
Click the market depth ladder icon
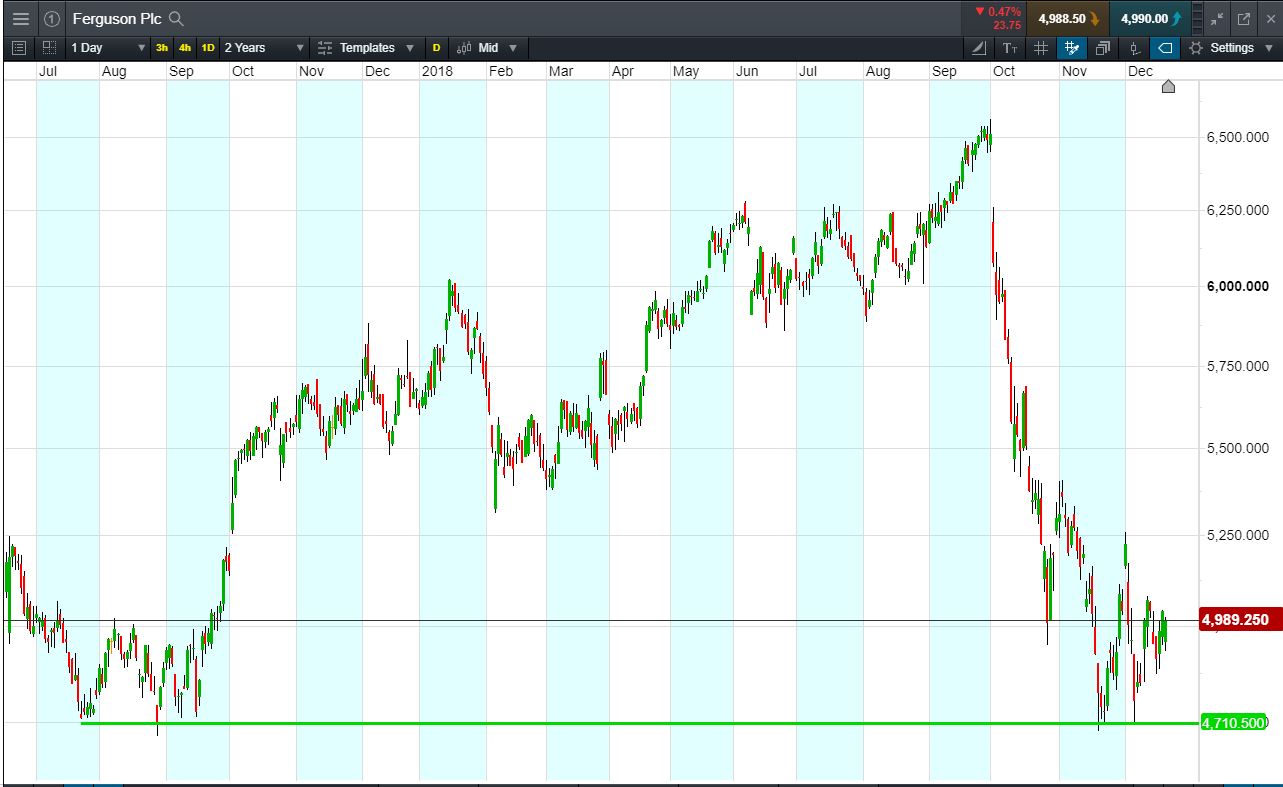[1198, 18]
